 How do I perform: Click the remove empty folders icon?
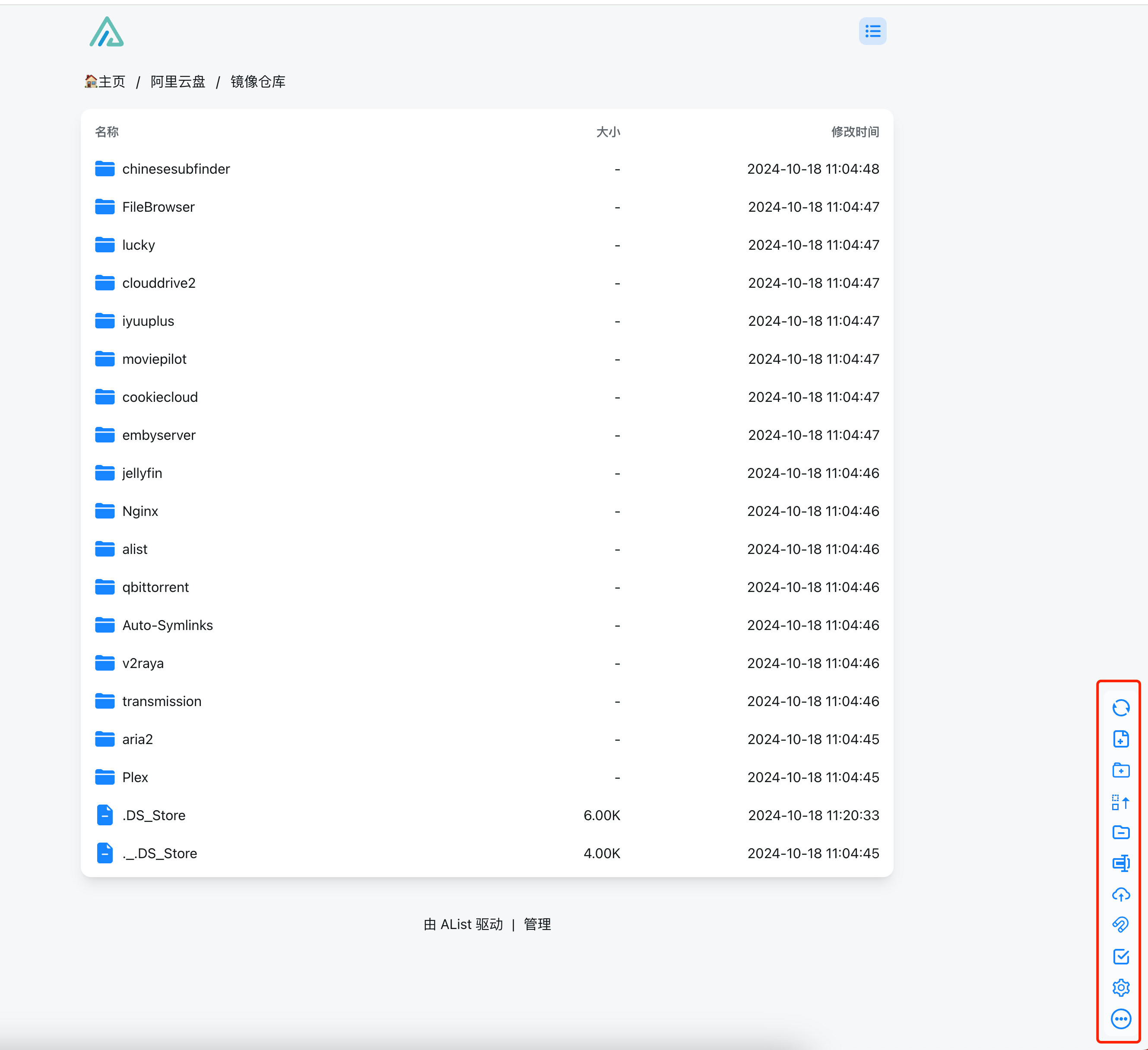(x=1121, y=832)
